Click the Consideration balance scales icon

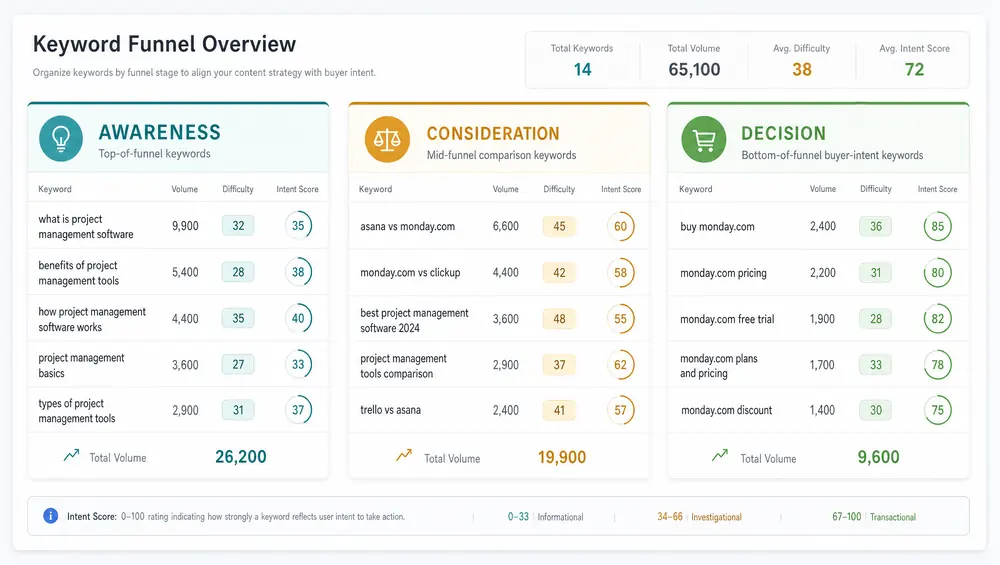pyautogui.click(x=387, y=139)
